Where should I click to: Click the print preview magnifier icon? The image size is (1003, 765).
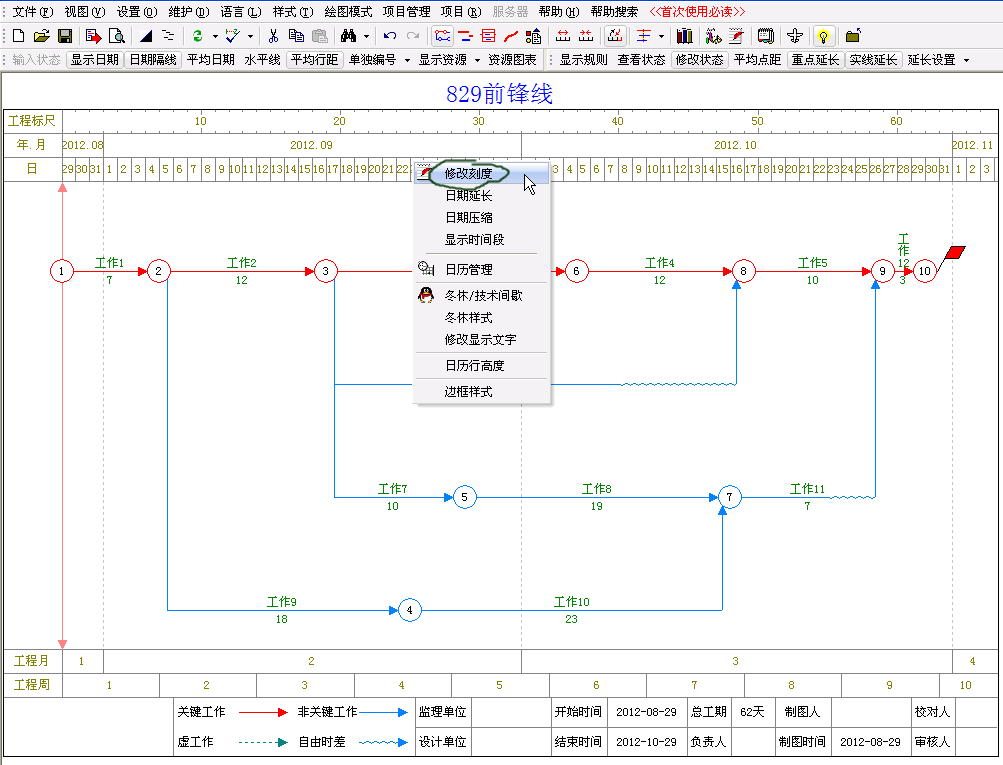[116, 36]
